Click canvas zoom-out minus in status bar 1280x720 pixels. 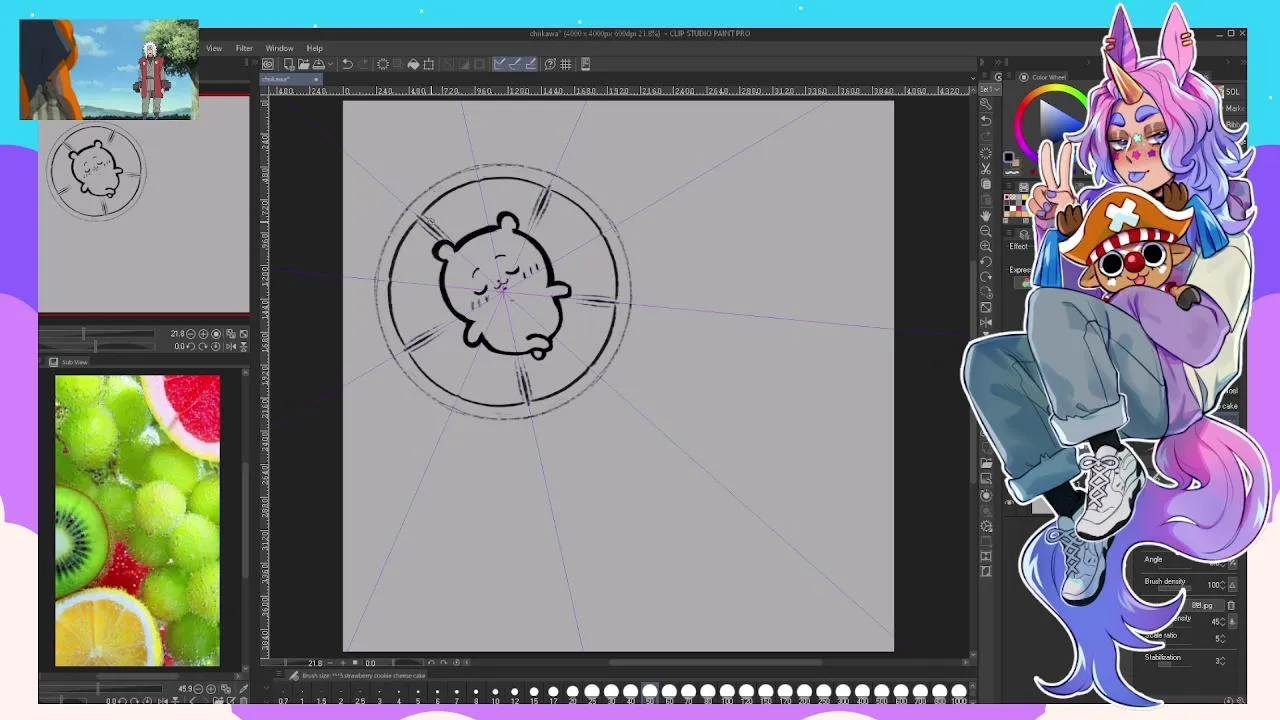coord(330,663)
